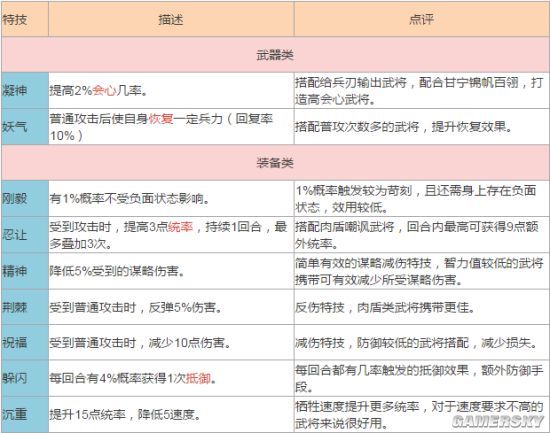Click the 躲闪 skill name cell
Image resolution: width=550 pixels, height=433 pixels.
(x=25, y=378)
